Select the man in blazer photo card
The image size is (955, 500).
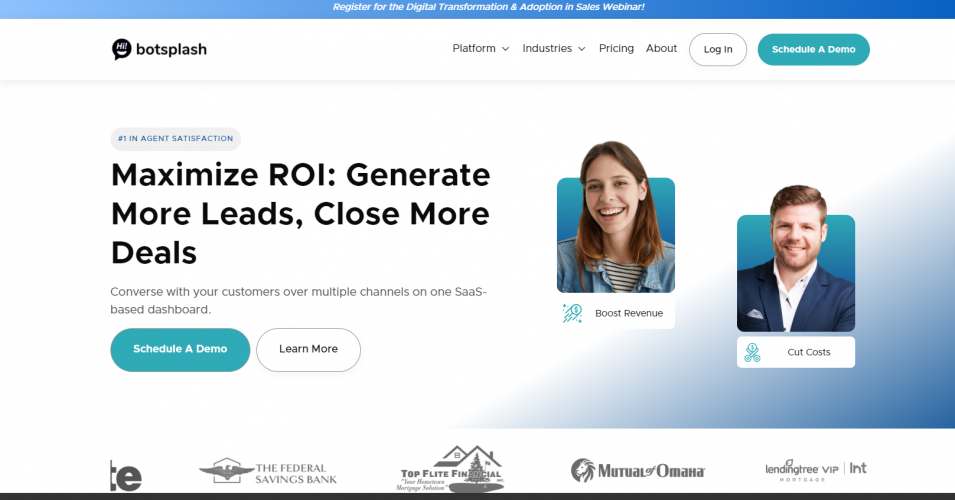pos(796,258)
